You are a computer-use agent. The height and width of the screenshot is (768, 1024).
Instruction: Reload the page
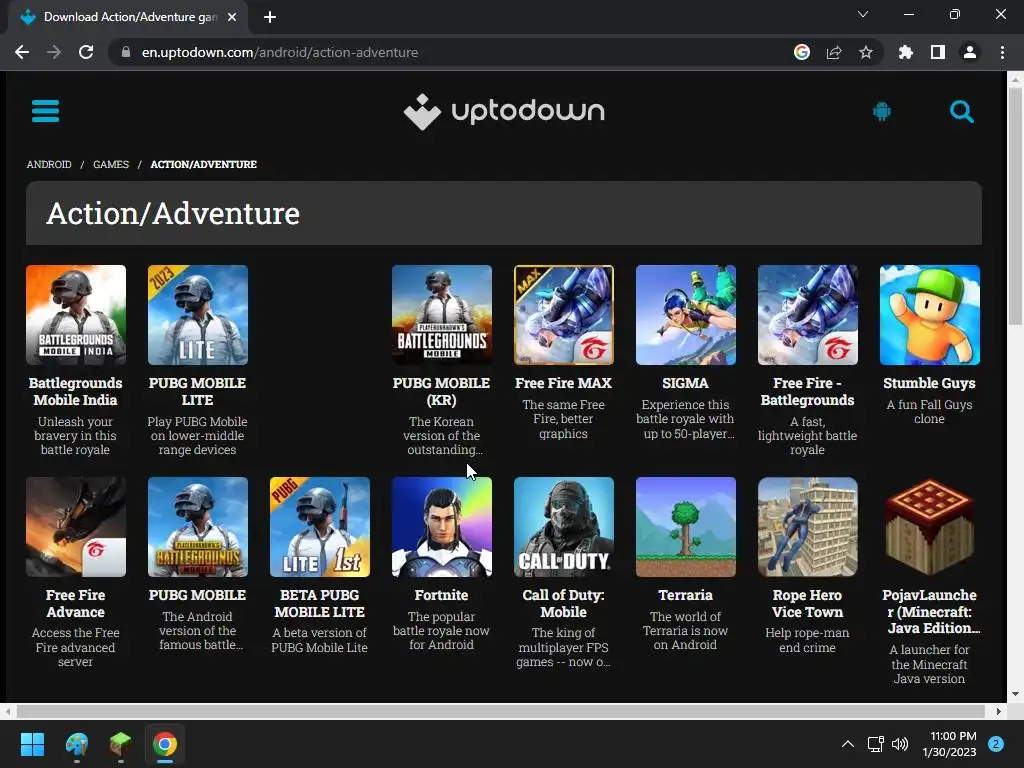[x=86, y=52]
